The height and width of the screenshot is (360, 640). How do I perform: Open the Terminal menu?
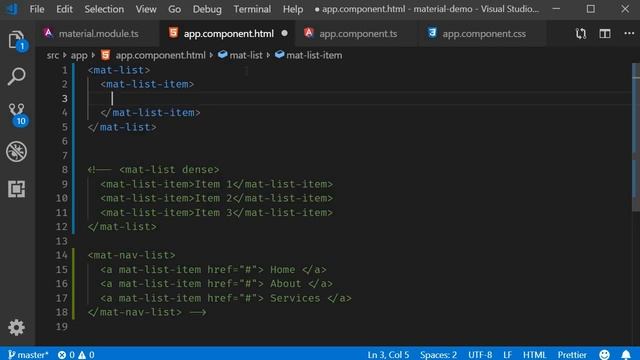(252, 9)
